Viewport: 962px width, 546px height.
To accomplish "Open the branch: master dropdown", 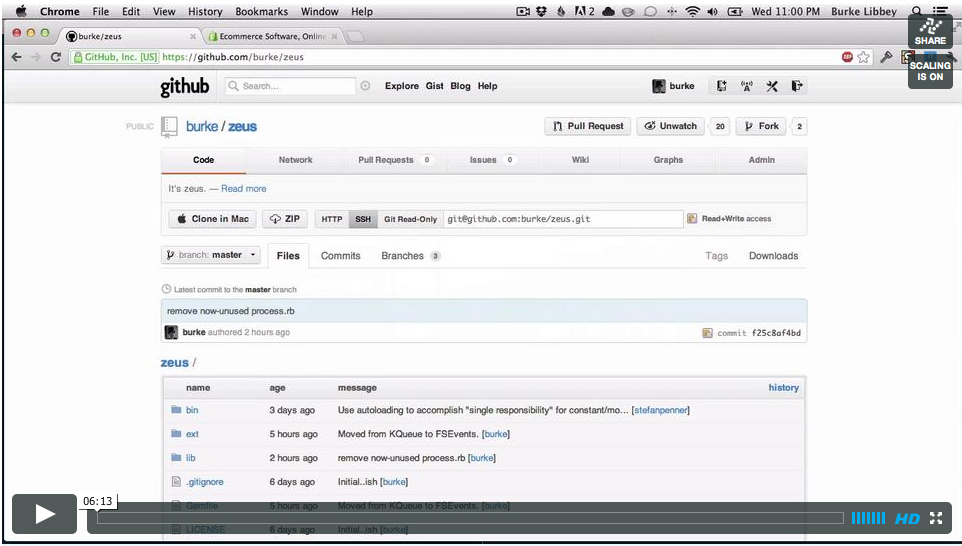I will click(x=211, y=255).
